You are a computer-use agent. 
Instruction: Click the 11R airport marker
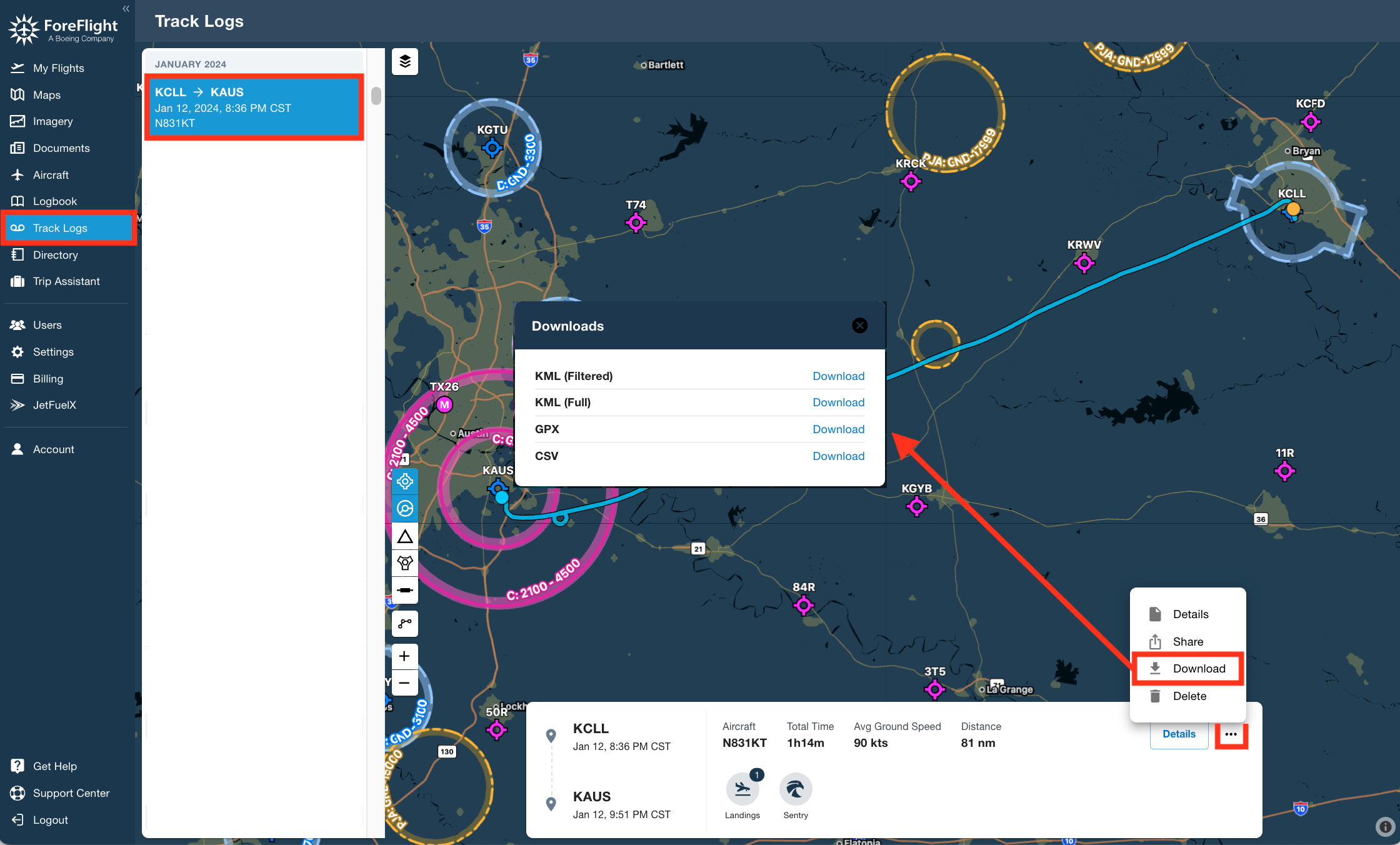pyautogui.click(x=1285, y=471)
